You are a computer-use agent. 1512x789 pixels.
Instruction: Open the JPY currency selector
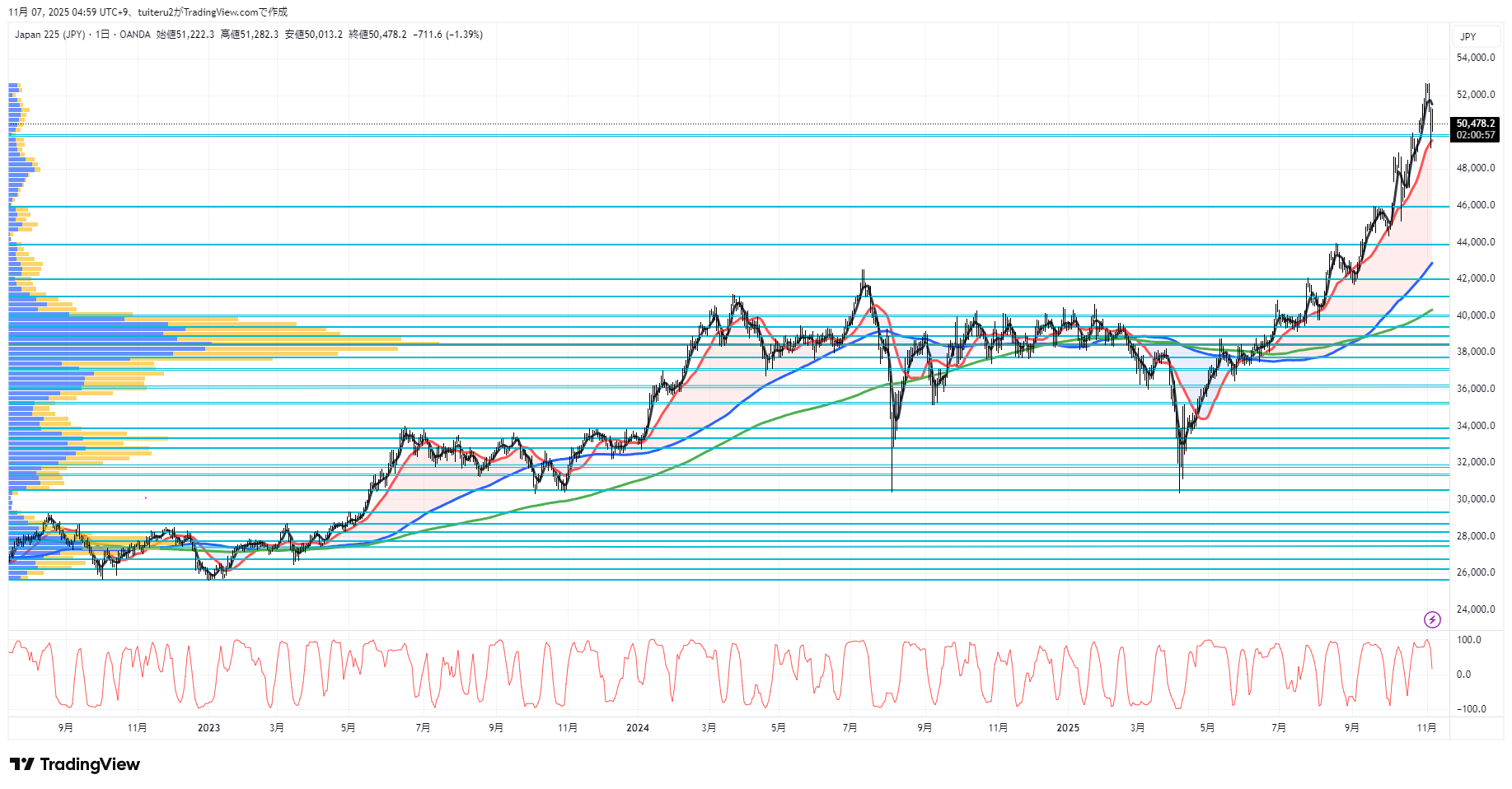(1468, 37)
